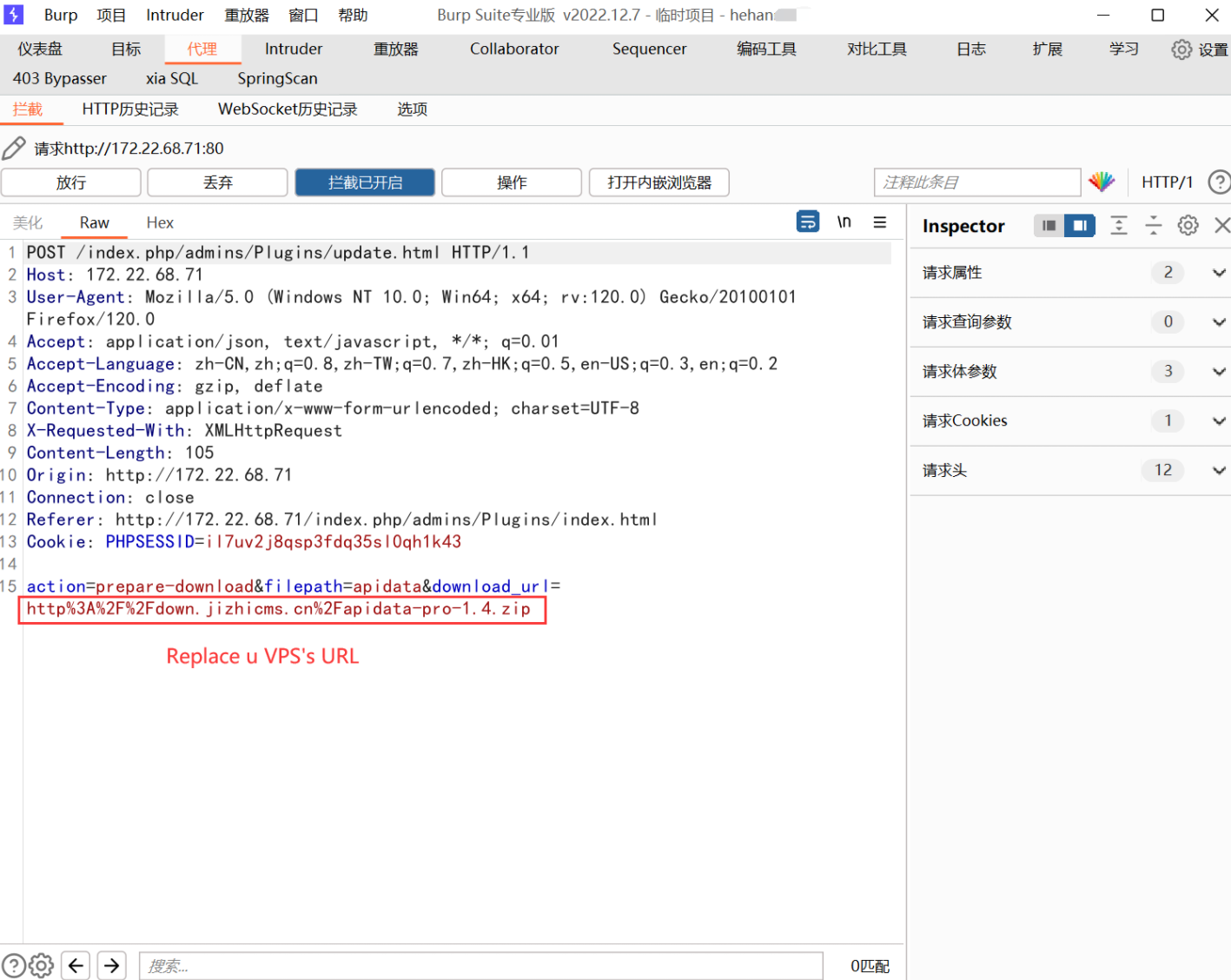Open the xia SQL extension tab

coord(172,79)
